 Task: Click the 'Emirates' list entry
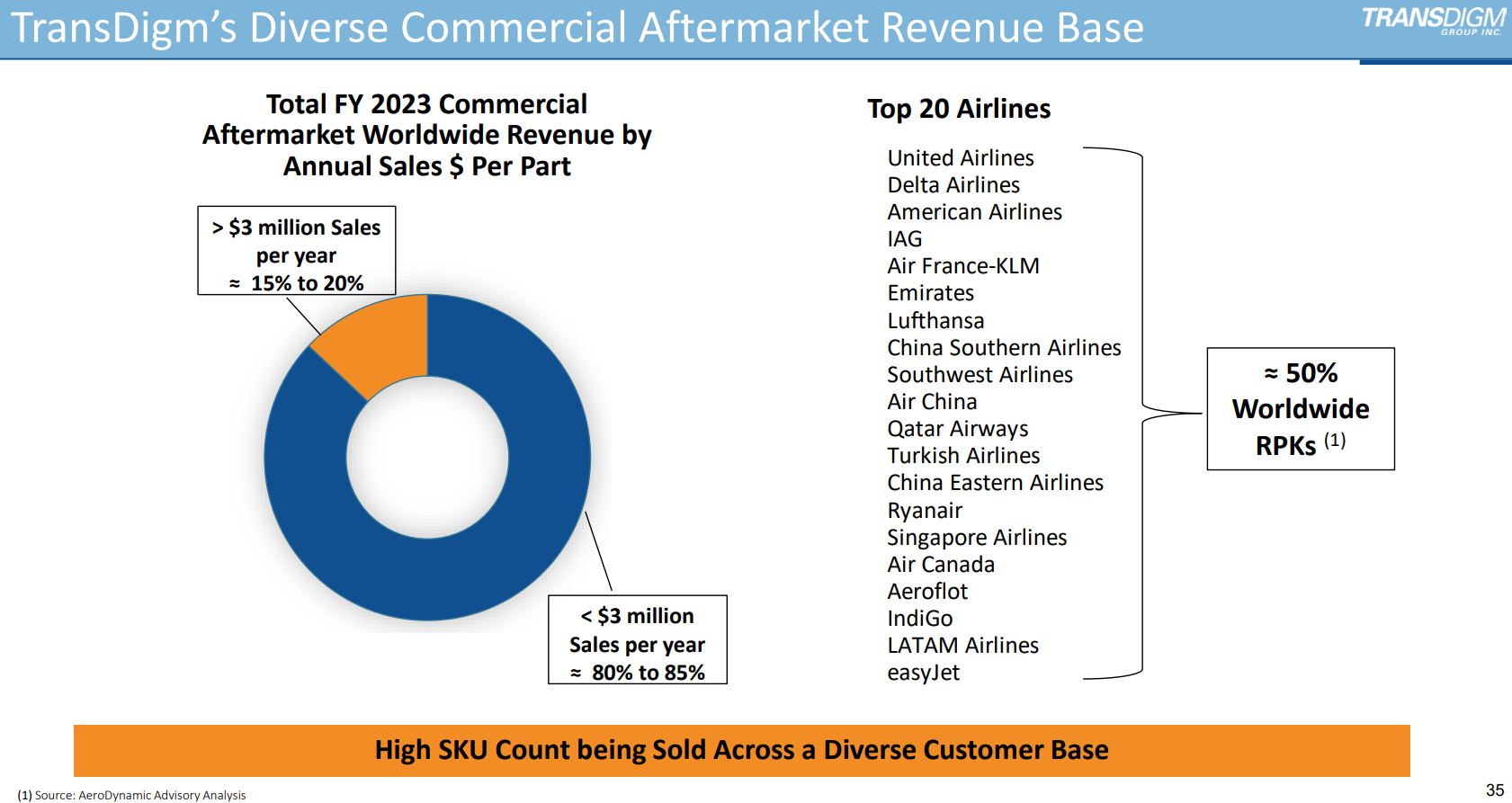(x=931, y=293)
